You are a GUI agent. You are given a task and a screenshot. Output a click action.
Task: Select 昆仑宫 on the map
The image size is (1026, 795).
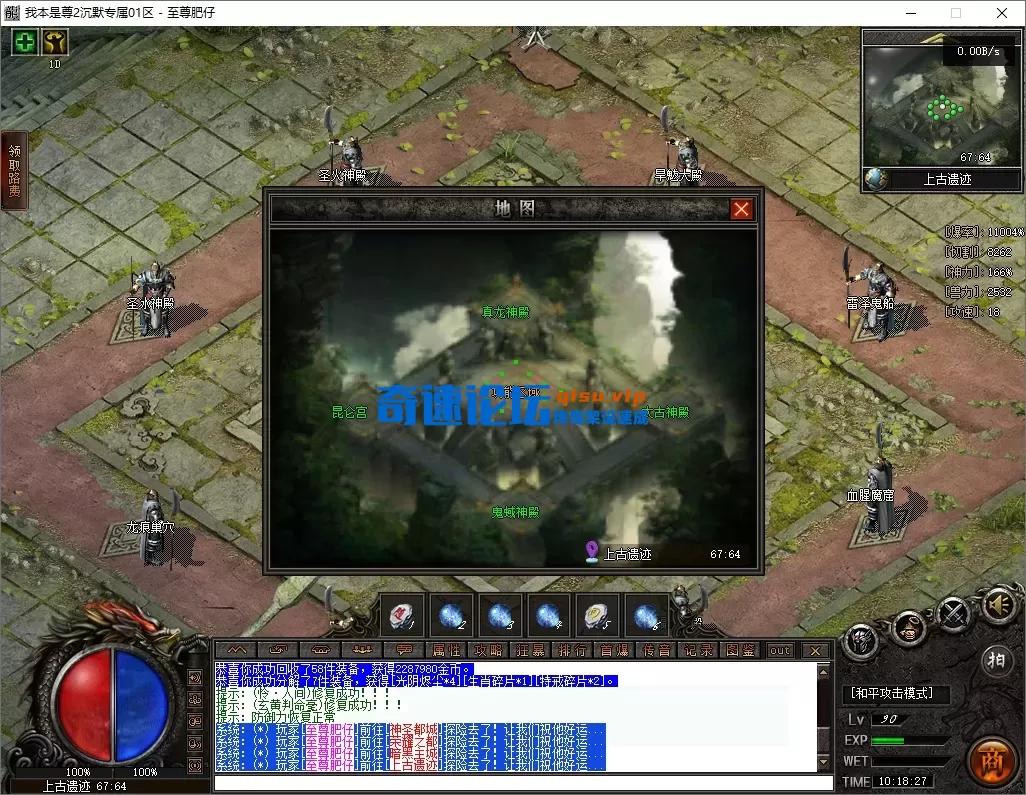click(x=349, y=412)
